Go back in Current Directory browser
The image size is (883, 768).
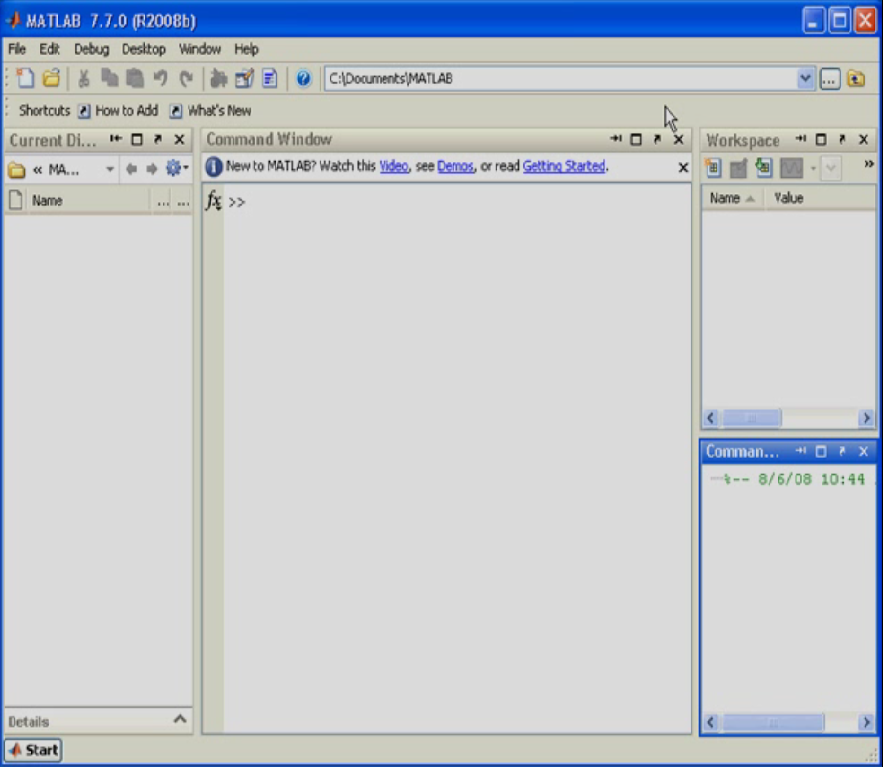131,169
